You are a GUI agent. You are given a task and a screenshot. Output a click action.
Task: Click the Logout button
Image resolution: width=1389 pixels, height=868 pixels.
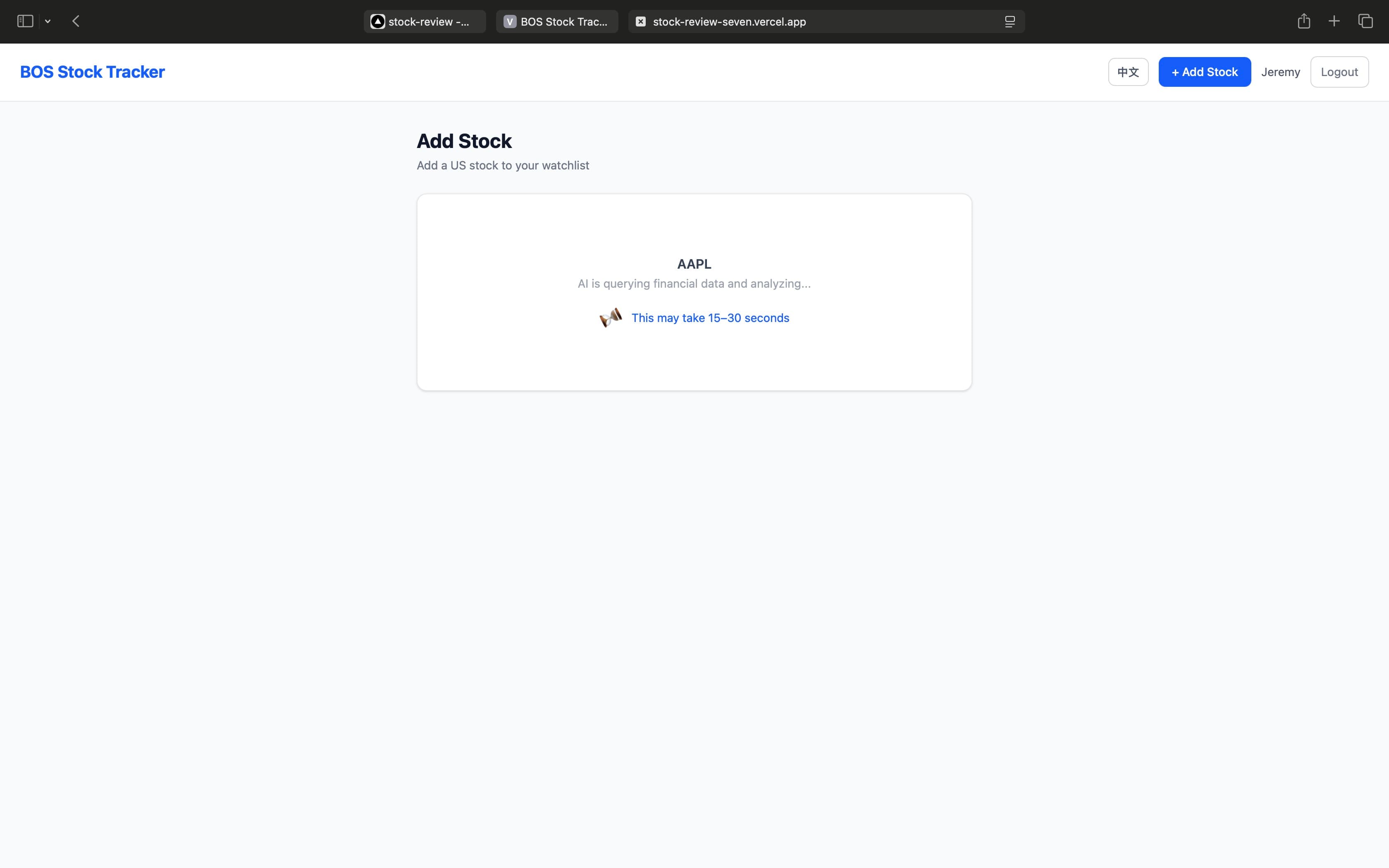coord(1339,72)
